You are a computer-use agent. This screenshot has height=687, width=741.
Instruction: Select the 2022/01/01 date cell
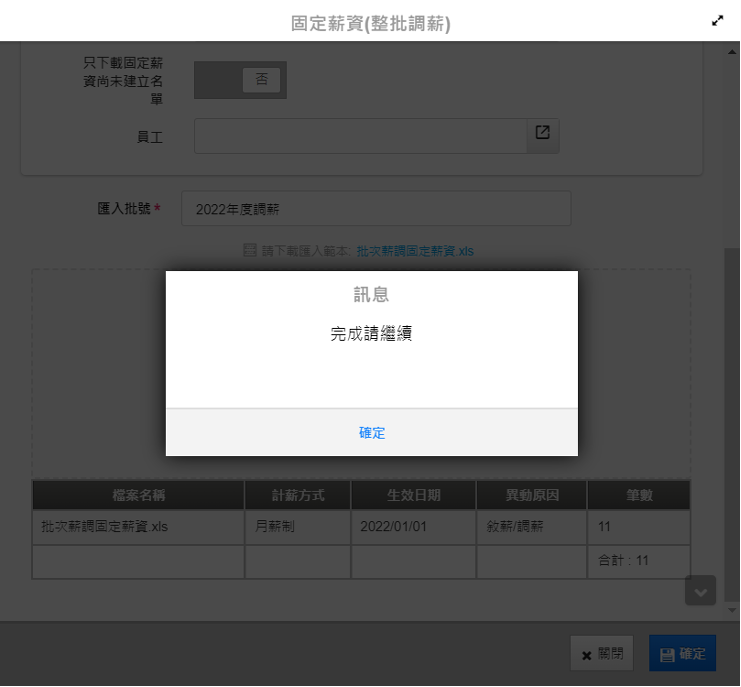pyautogui.click(x=414, y=527)
